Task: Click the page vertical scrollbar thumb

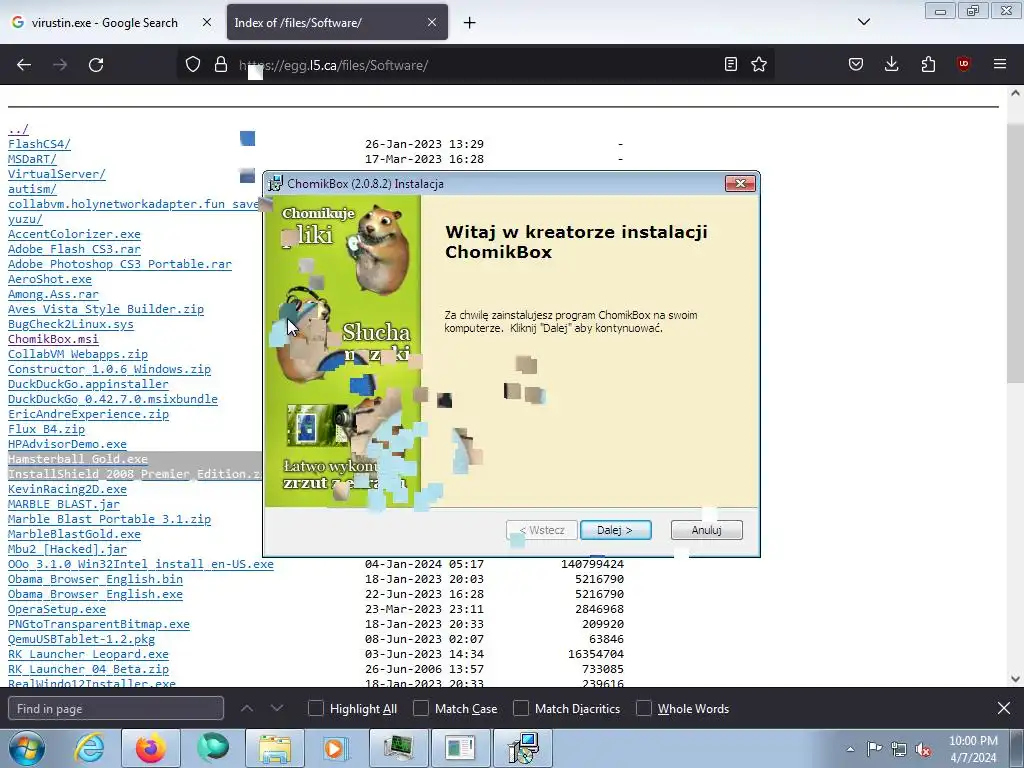Action: tap(1015, 253)
